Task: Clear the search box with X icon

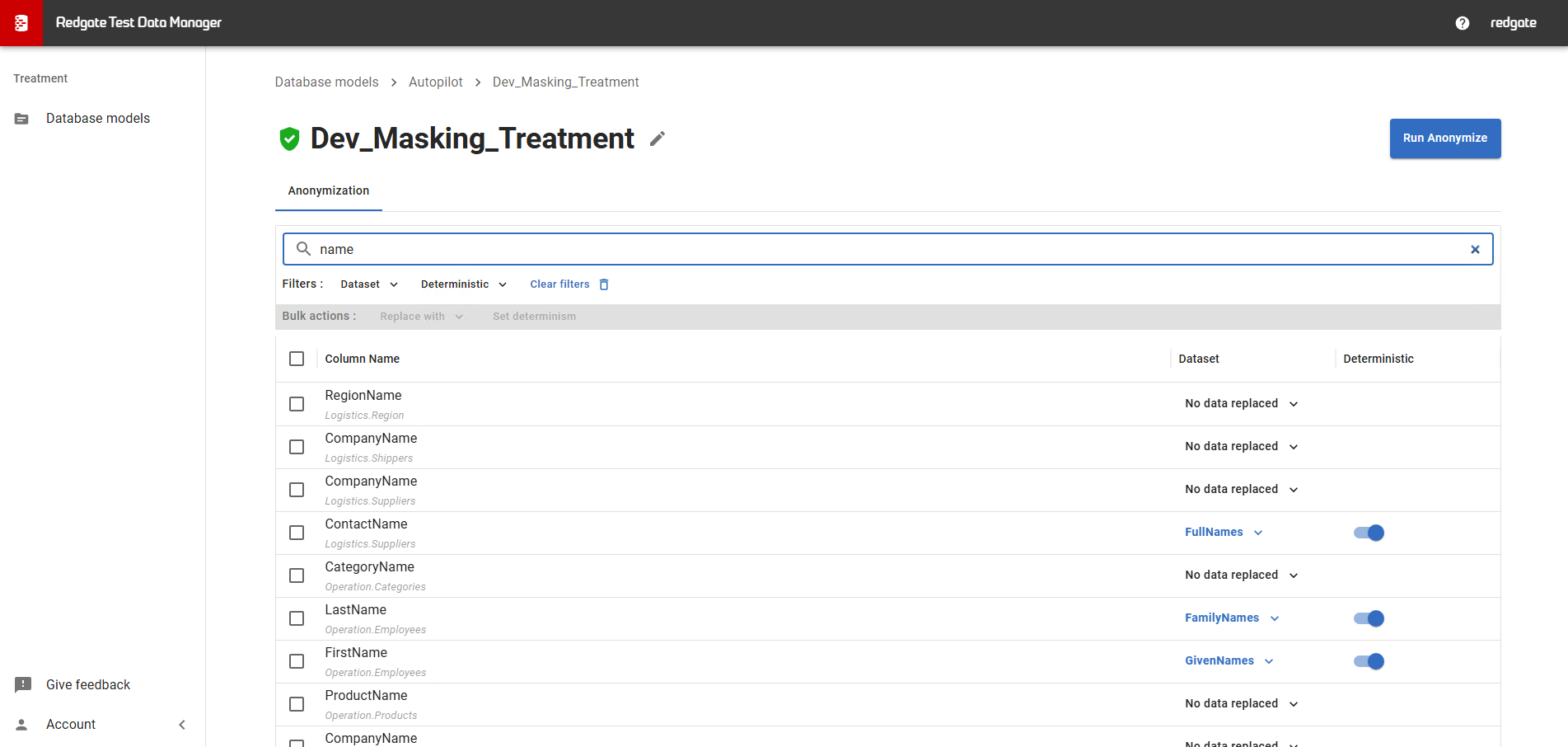Action: [x=1475, y=250]
